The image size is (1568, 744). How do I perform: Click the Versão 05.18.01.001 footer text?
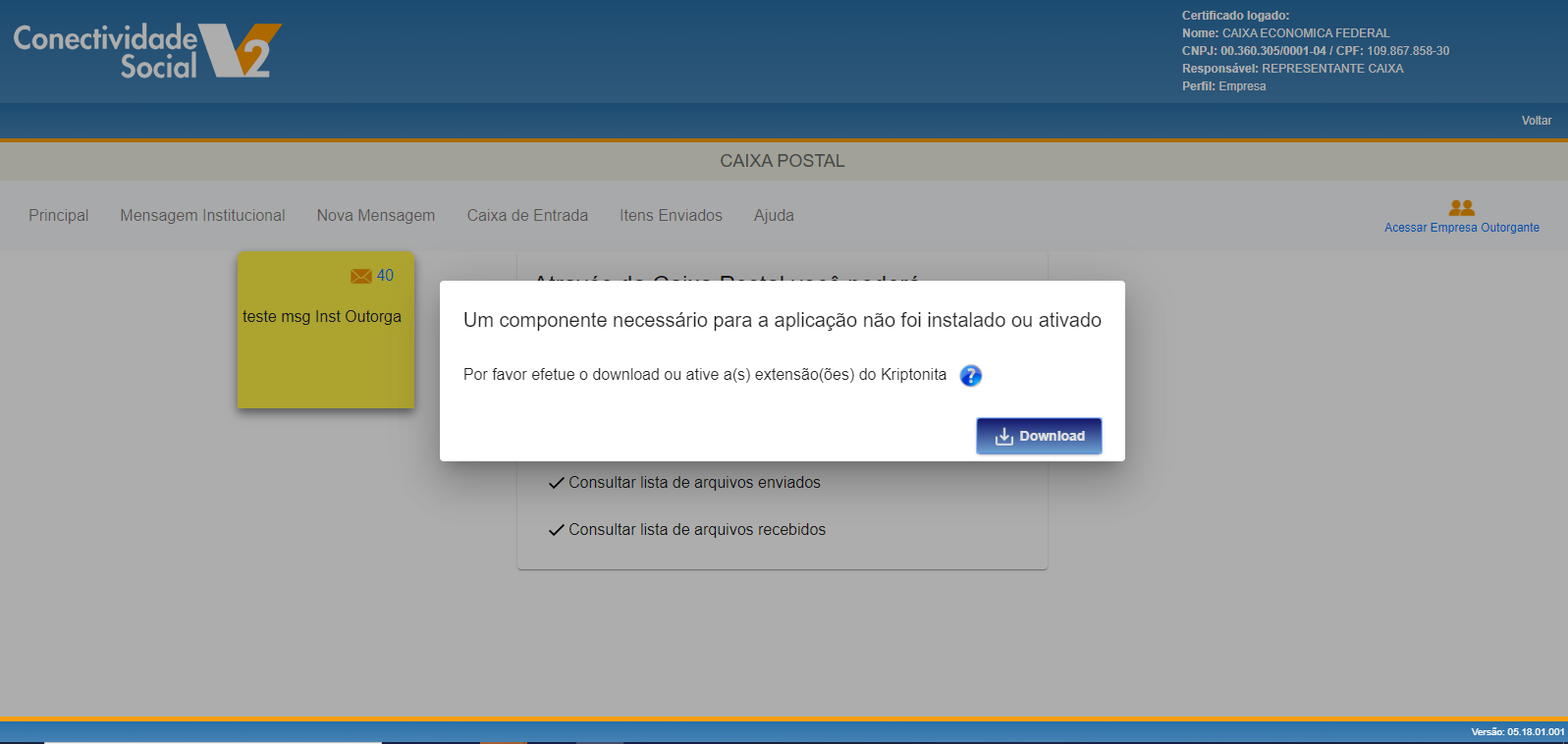[1517, 732]
